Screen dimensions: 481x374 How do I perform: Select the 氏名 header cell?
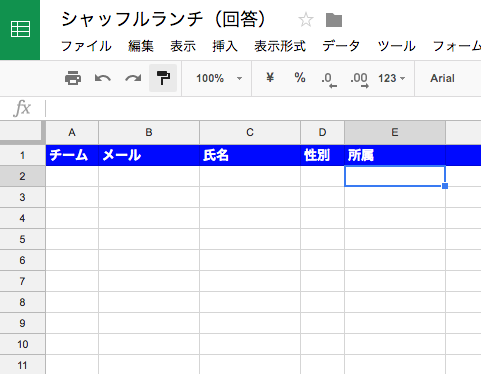250,155
